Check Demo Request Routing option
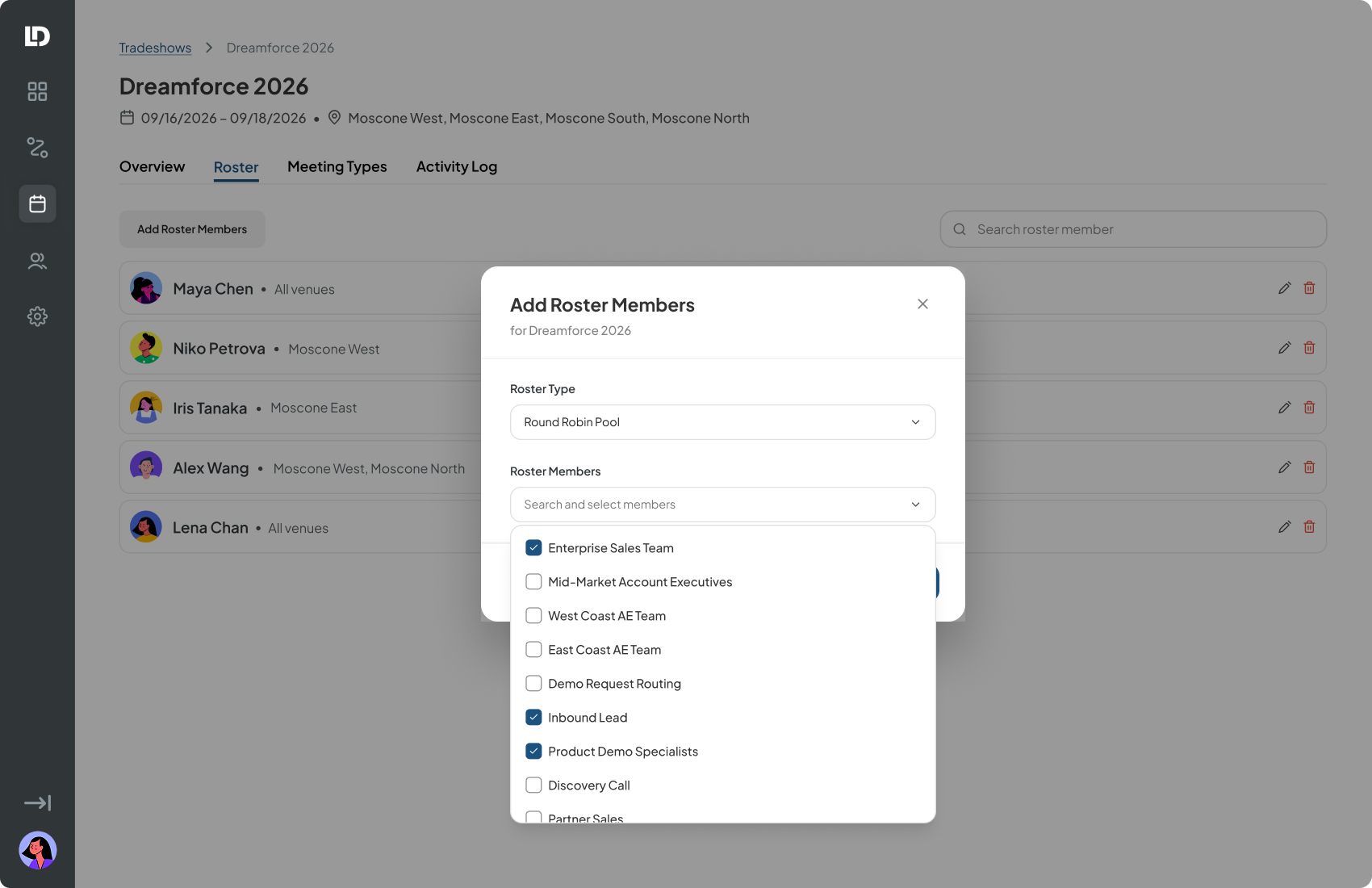This screenshot has height=888, width=1372. tap(533, 683)
